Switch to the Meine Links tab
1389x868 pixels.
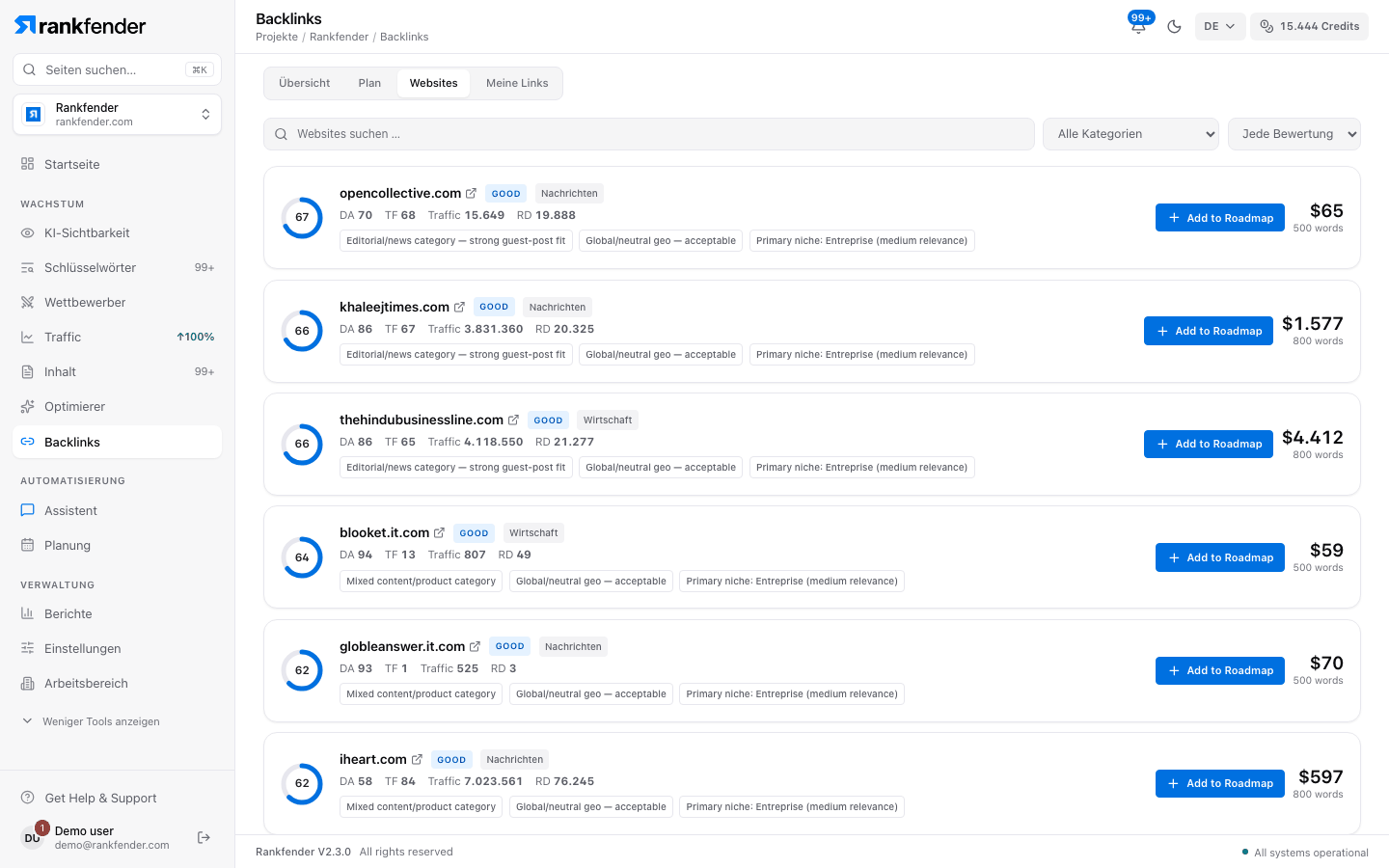click(517, 83)
